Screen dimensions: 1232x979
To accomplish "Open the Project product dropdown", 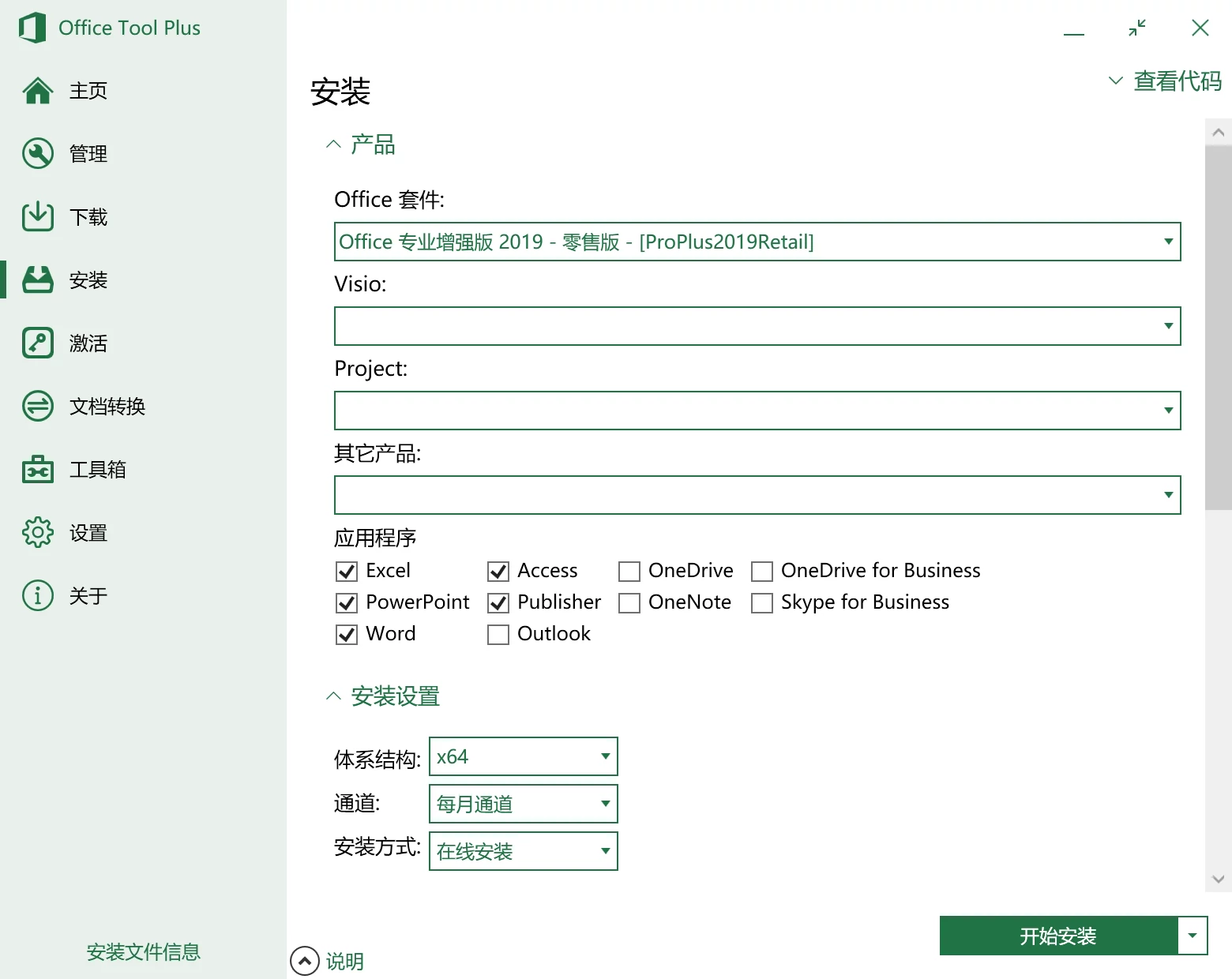I will pos(757,411).
